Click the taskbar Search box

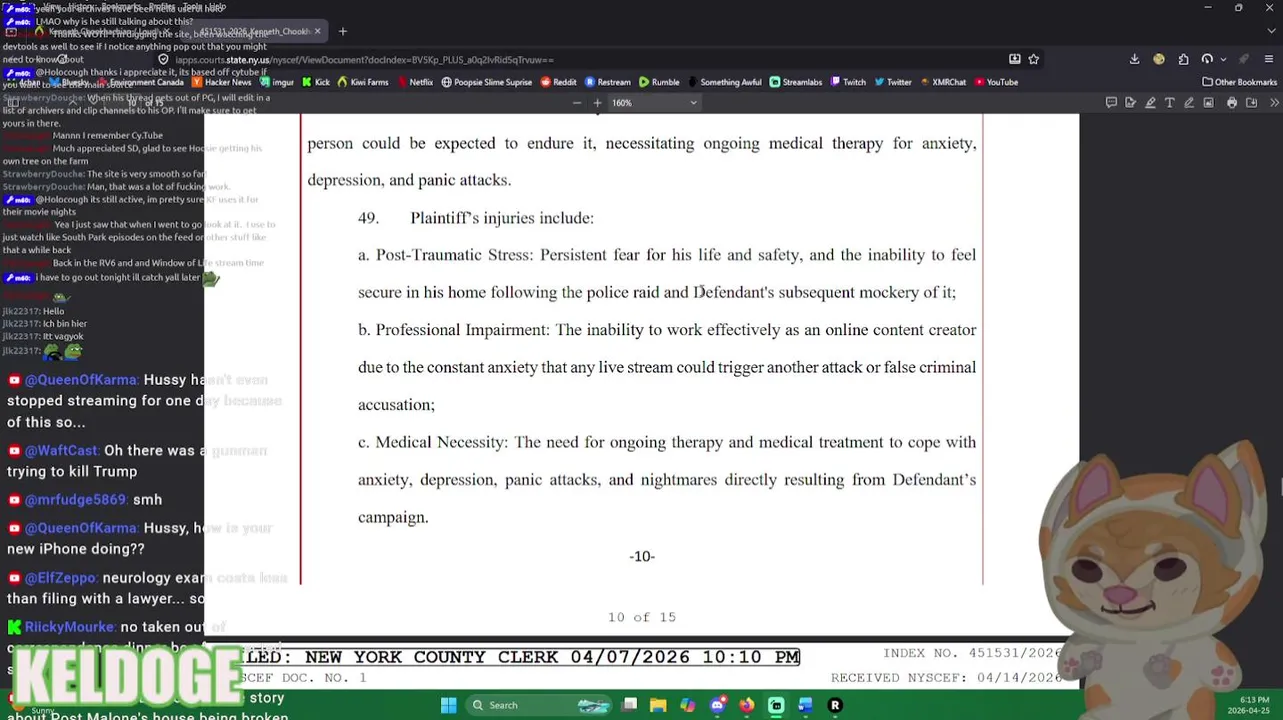[540, 705]
